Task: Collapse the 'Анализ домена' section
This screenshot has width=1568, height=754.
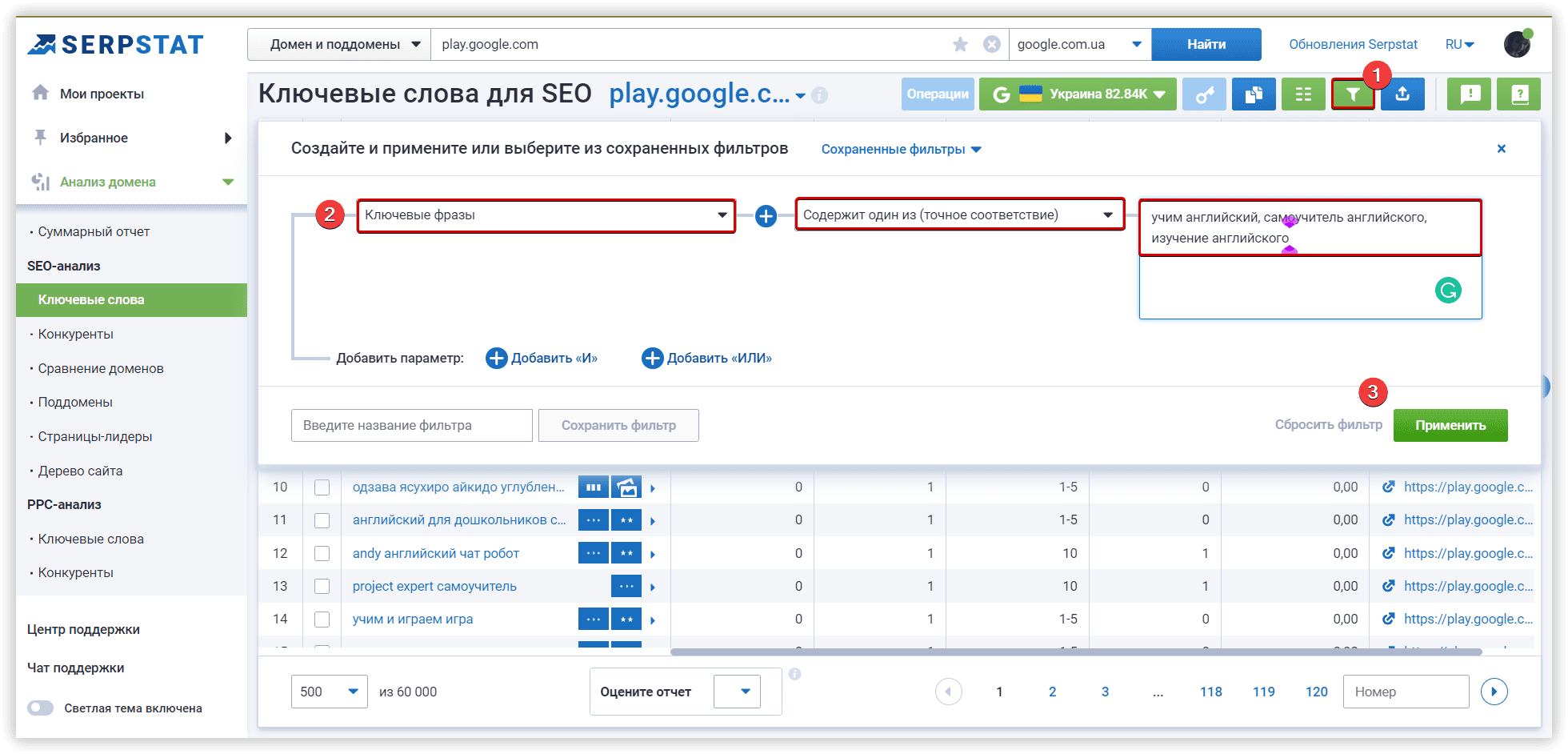Action: [x=227, y=182]
